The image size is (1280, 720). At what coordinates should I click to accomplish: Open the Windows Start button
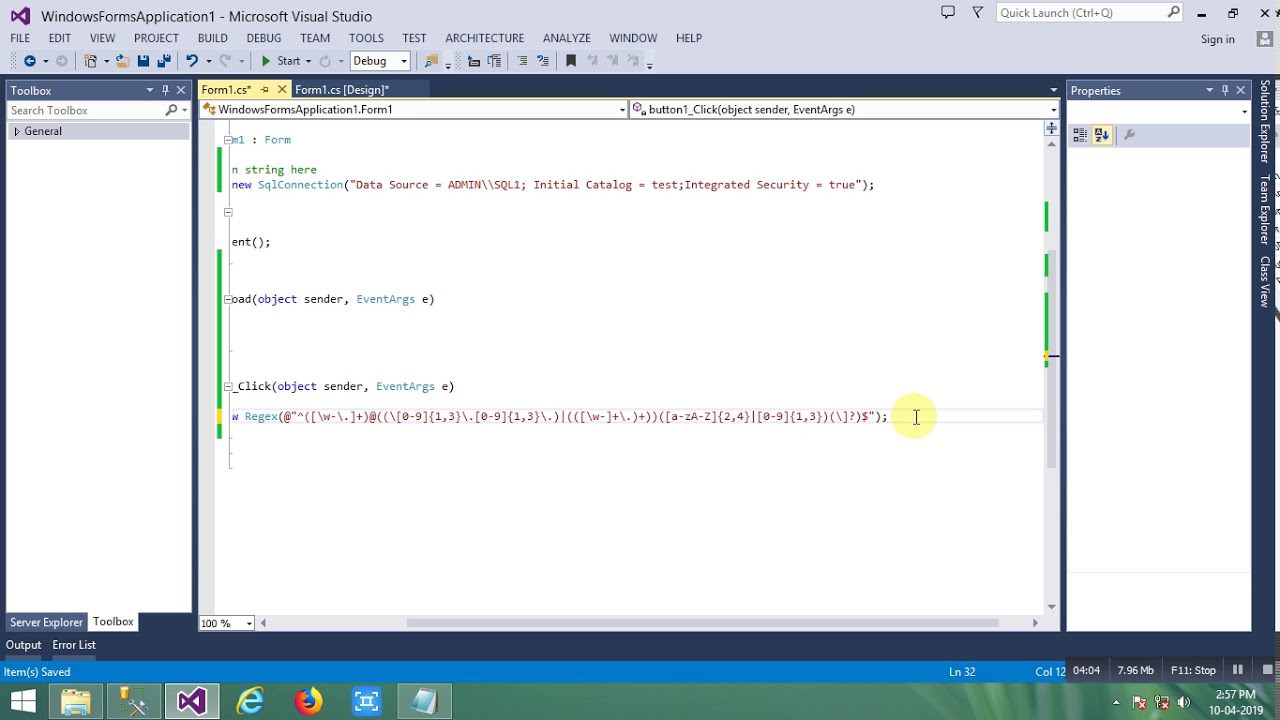(x=22, y=701)
